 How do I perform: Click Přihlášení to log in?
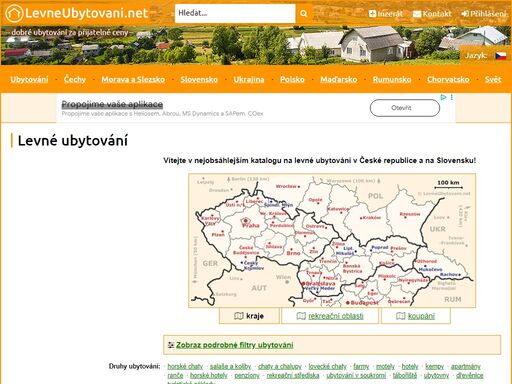coord(484,14)
